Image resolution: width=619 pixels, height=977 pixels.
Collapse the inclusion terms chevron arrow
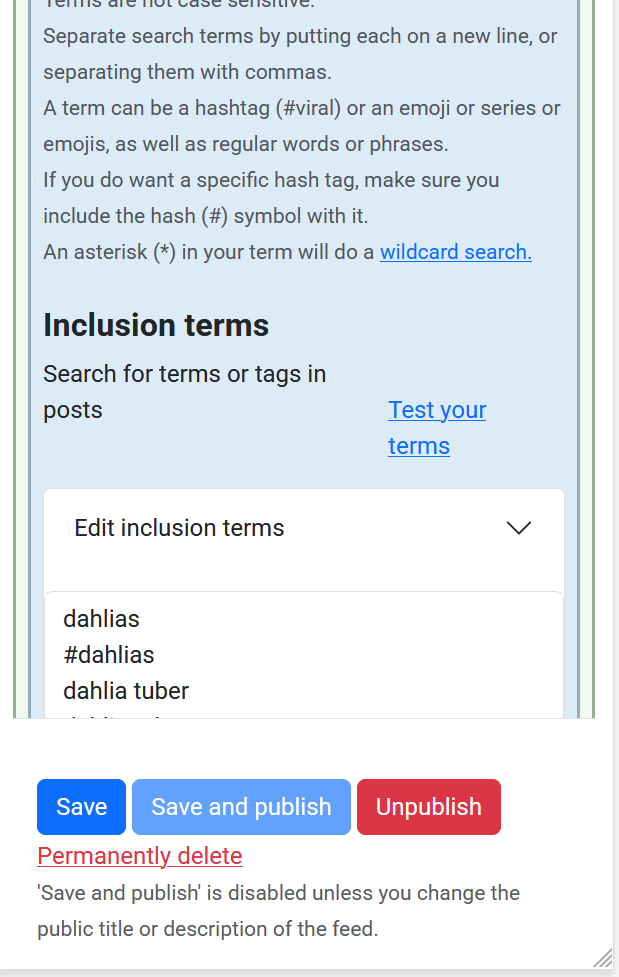tap(518, 528)
